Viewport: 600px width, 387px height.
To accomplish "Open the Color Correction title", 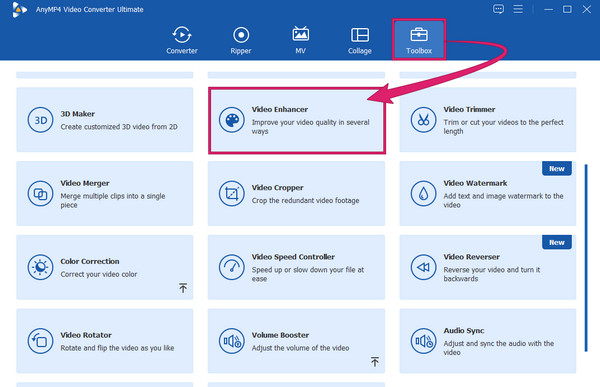I will pos(90,261).
